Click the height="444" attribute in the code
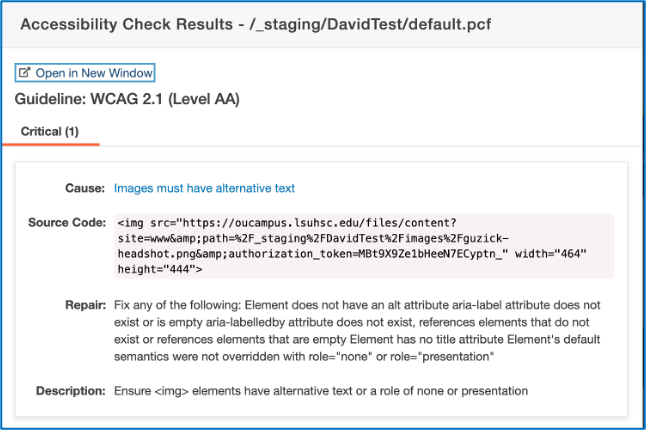Screen dimensions: 646x430 [x=160, y=269]
